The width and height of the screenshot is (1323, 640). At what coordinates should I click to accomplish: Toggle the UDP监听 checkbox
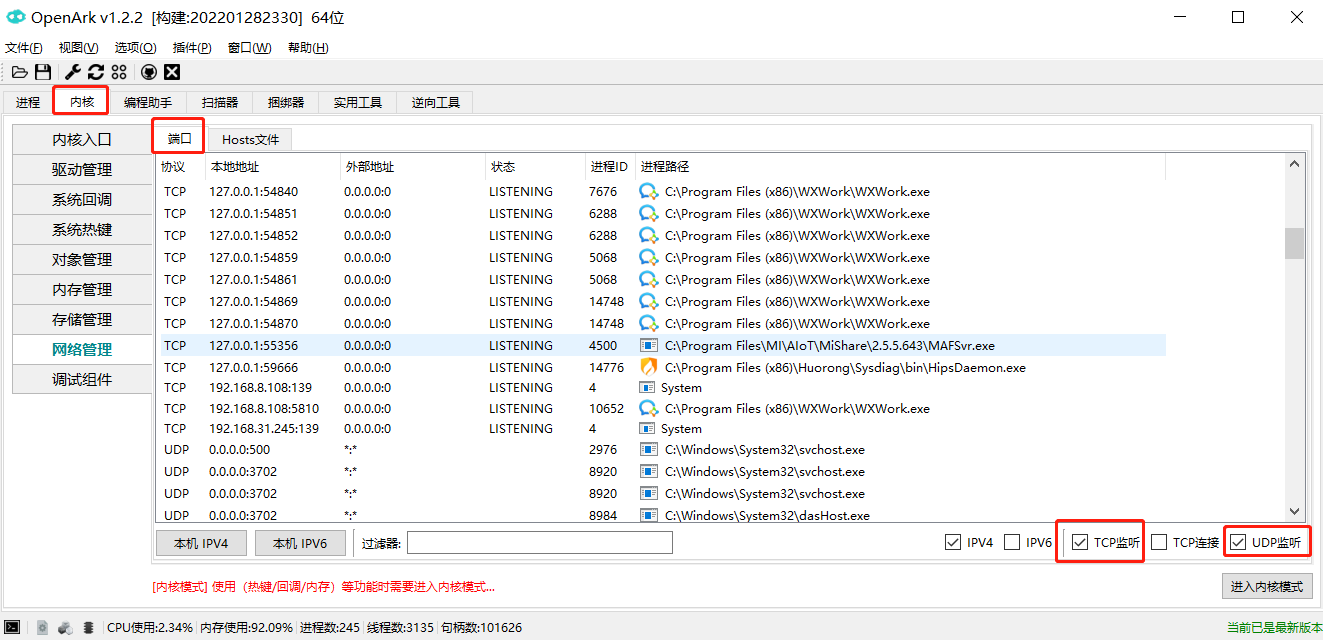1238,542
